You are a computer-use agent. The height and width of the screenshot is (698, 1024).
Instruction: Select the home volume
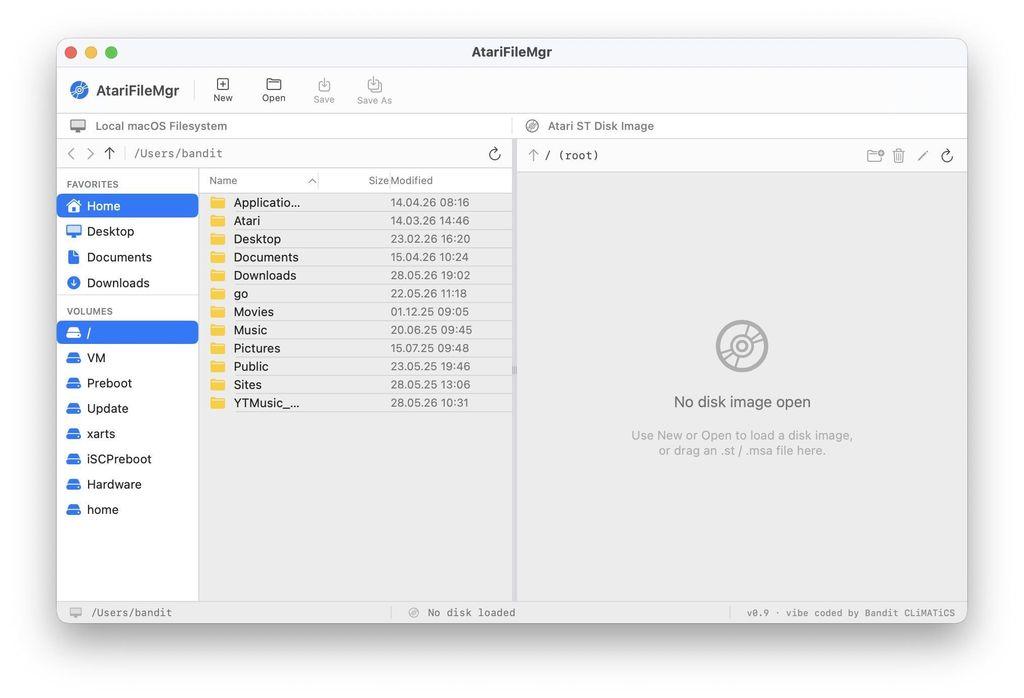click(127, 510)
